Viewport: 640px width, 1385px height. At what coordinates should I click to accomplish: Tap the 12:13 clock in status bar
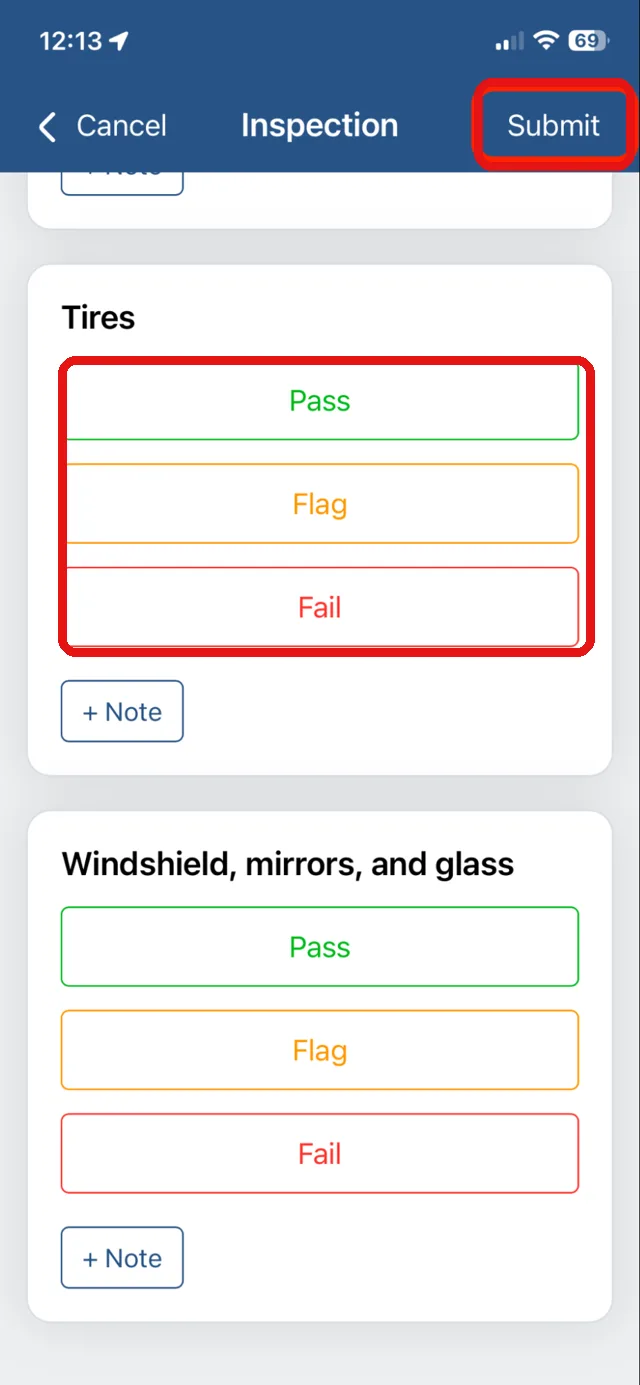(x=70, y=41)
